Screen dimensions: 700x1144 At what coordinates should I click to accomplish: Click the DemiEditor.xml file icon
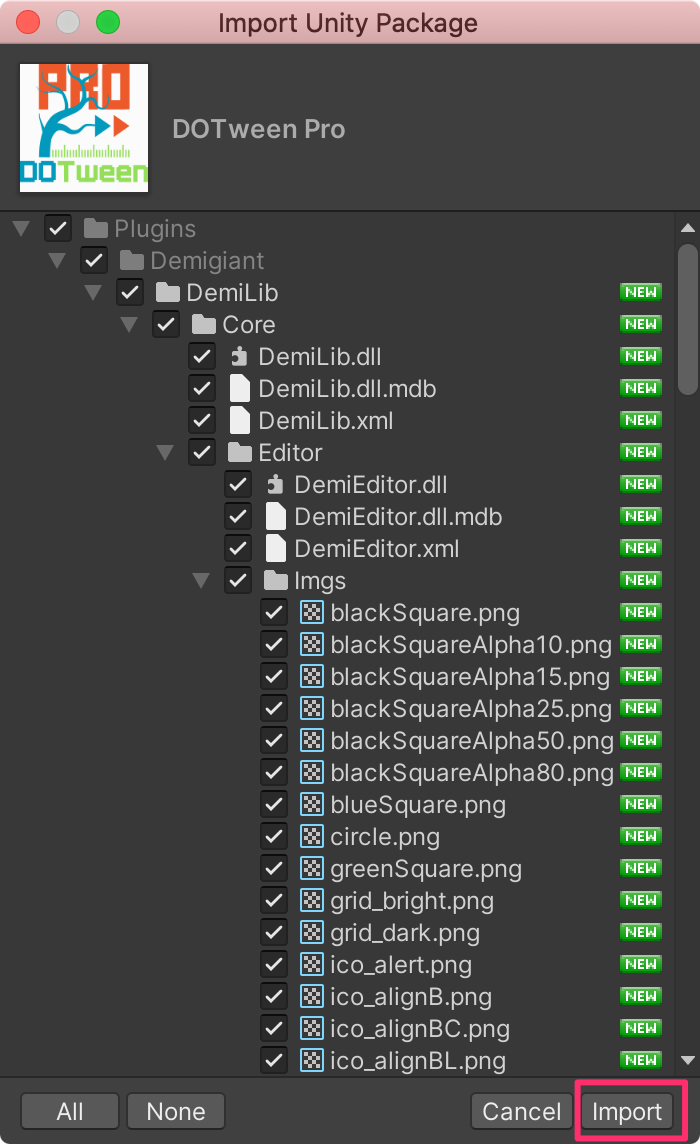click(275, 549)
